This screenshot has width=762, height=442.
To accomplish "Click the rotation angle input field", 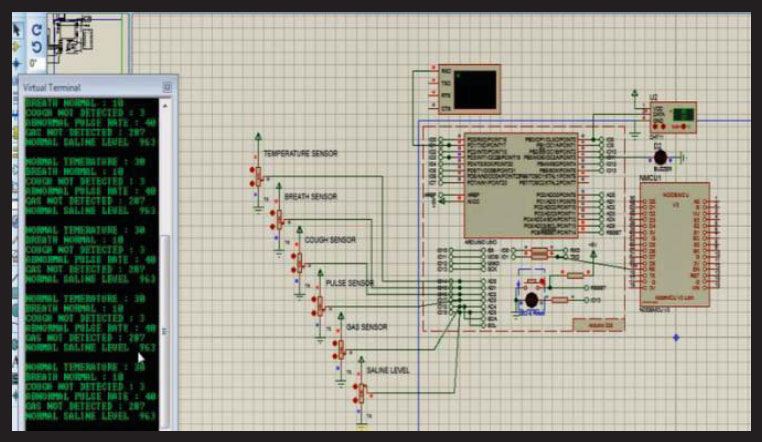I will tap(37, 62).
